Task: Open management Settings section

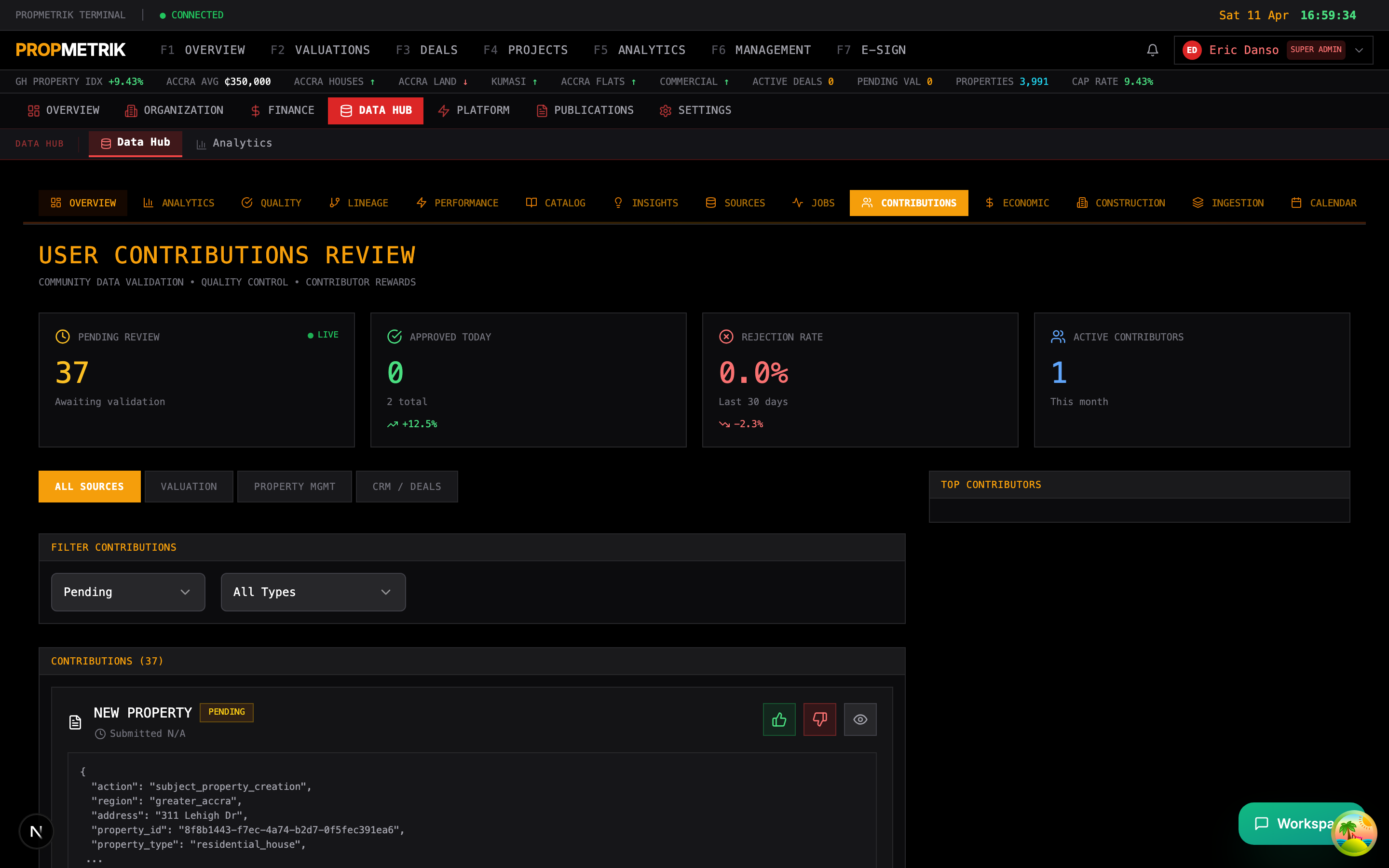Action: click(695, 110)
